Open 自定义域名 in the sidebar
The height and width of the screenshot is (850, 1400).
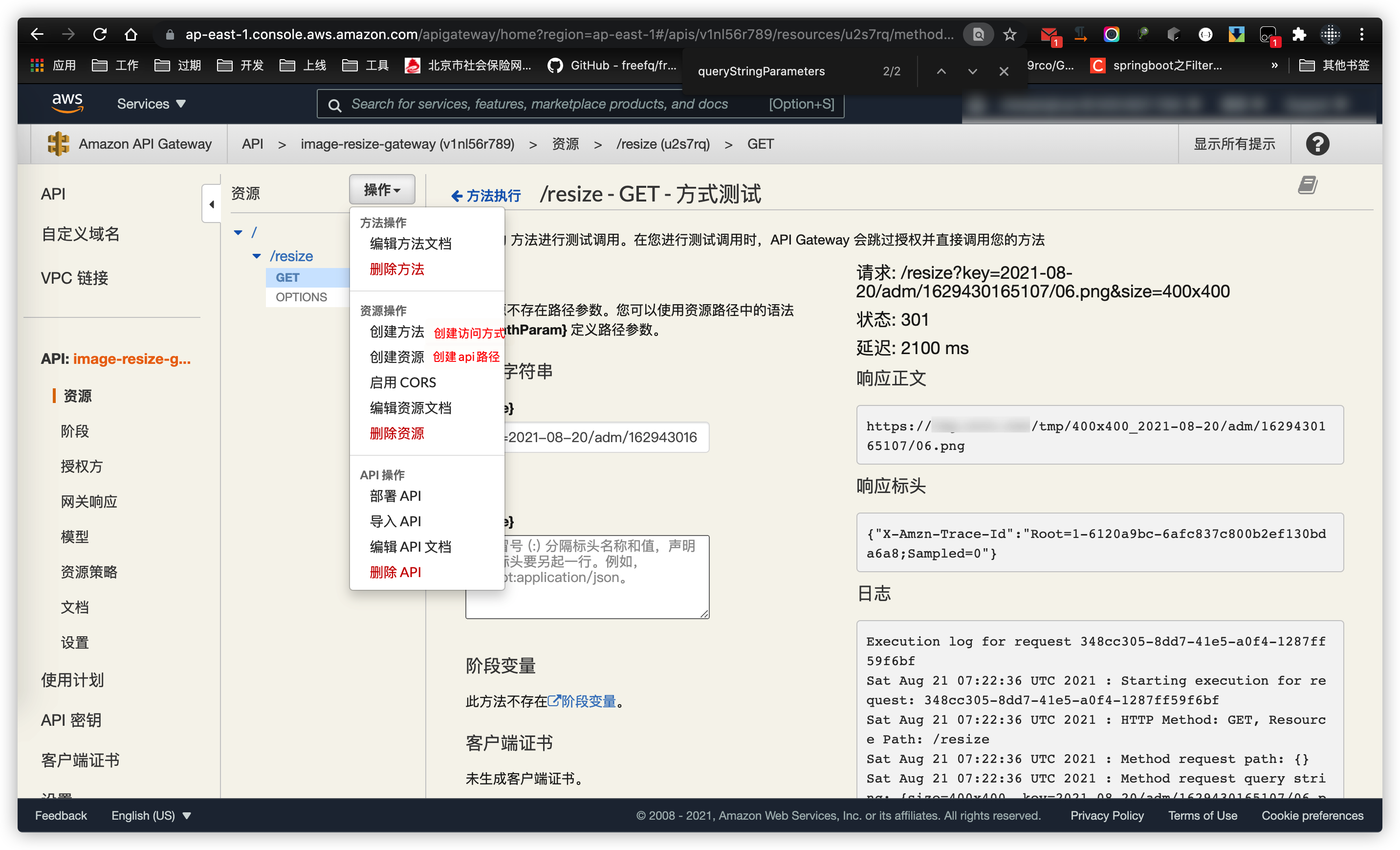coord(80,234)
